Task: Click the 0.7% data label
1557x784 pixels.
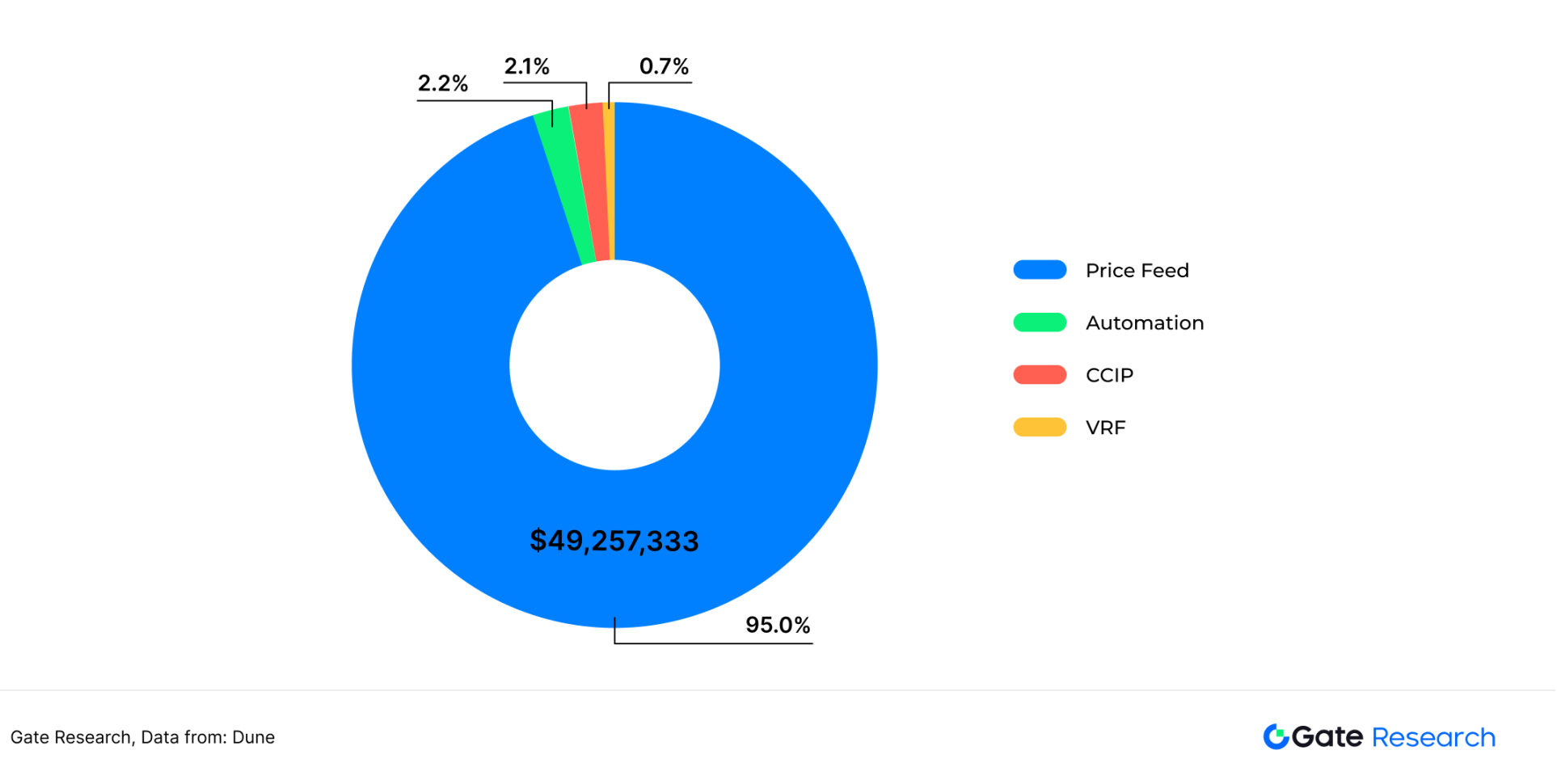Action: pyautogui.click(x=664, y=66)
